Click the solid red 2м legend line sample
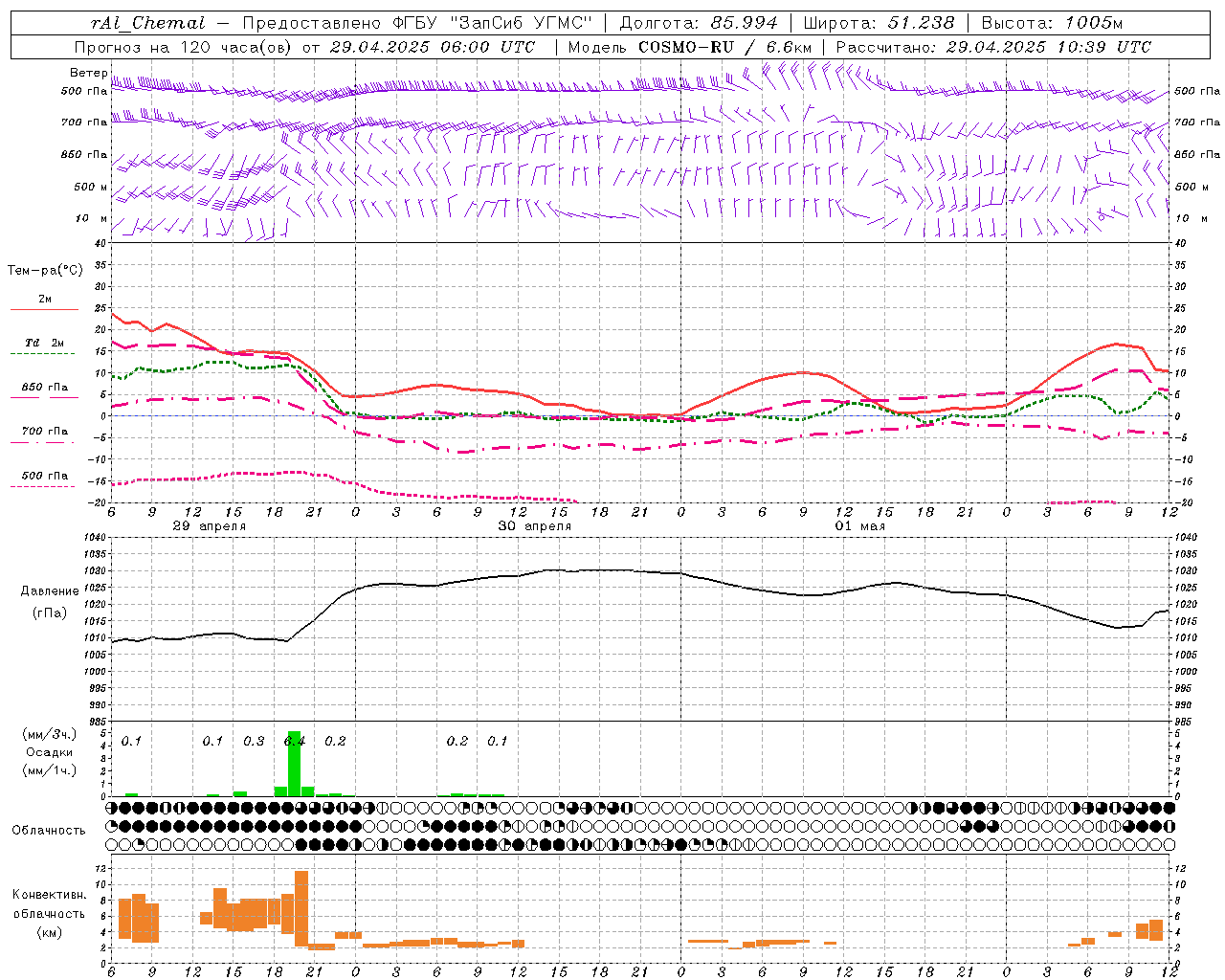The image size is (1225, 980). (x=44, y=309)
